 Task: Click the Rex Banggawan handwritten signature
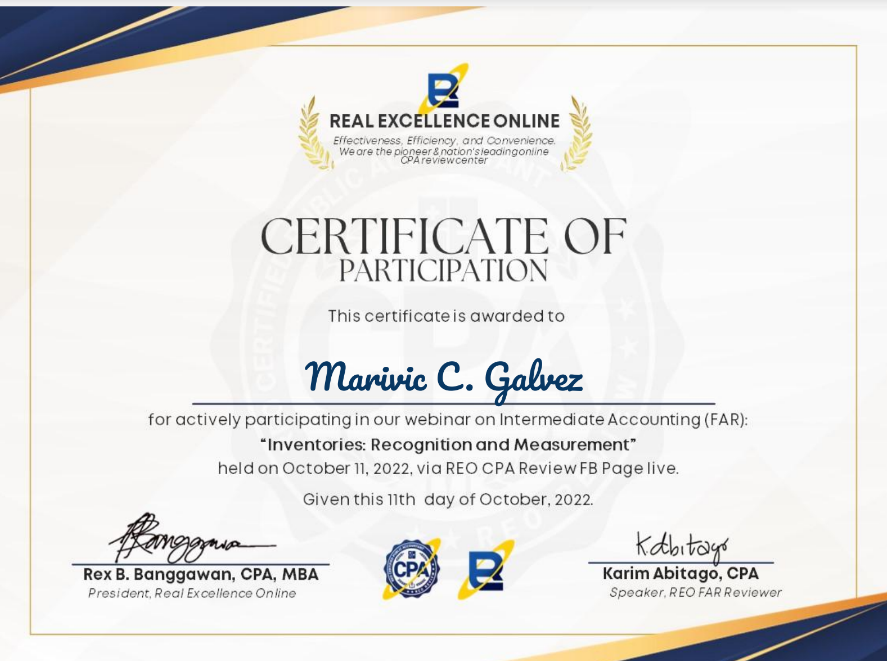[x=192, y=537]
